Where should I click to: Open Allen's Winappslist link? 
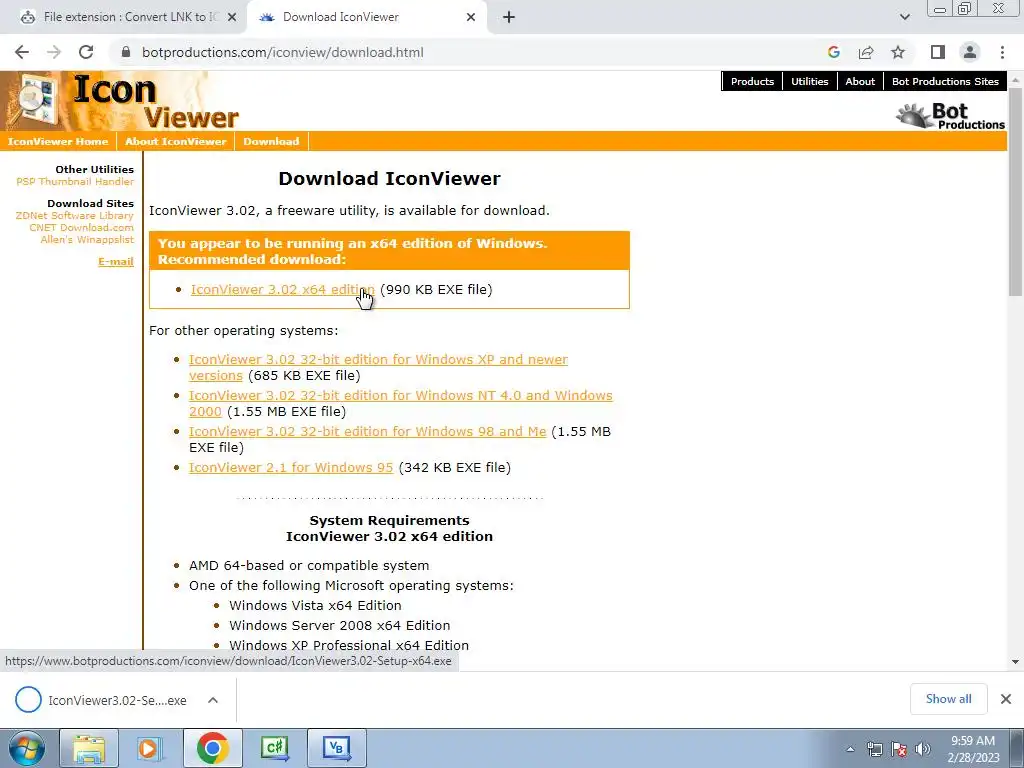(x=87, y=240)
